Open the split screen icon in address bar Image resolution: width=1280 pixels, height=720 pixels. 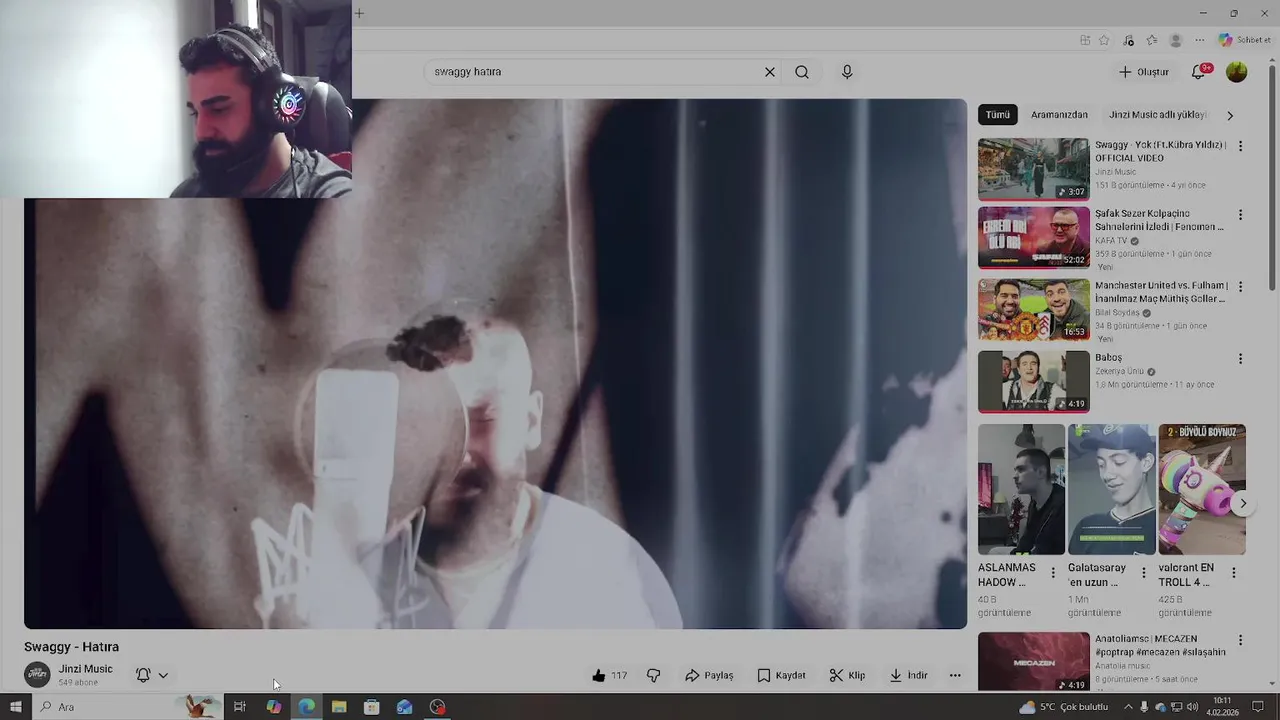[x=1085, y=40]
